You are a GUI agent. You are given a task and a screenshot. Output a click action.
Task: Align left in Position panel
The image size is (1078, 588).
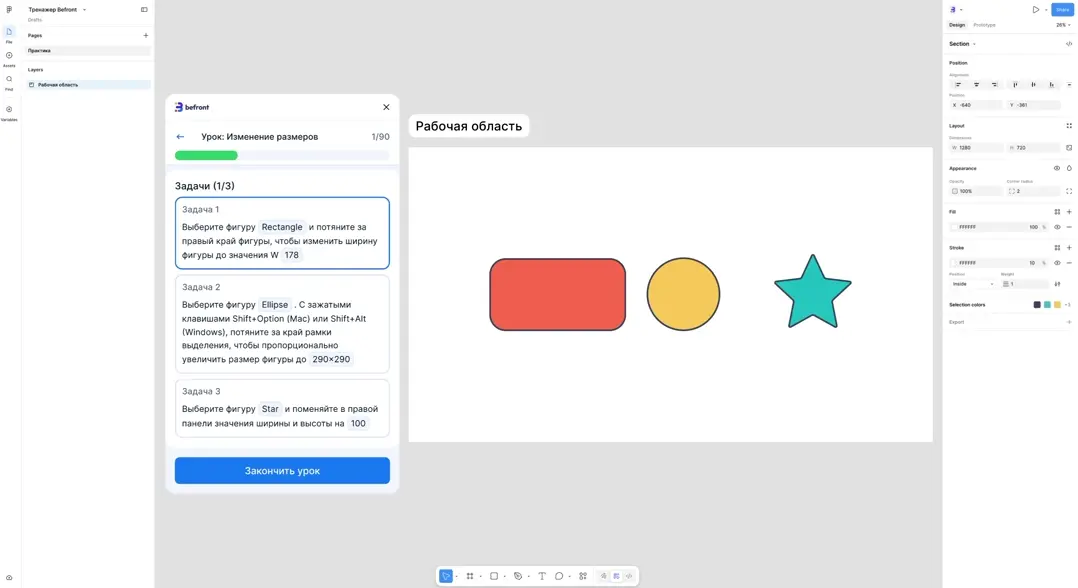[958, 85]
